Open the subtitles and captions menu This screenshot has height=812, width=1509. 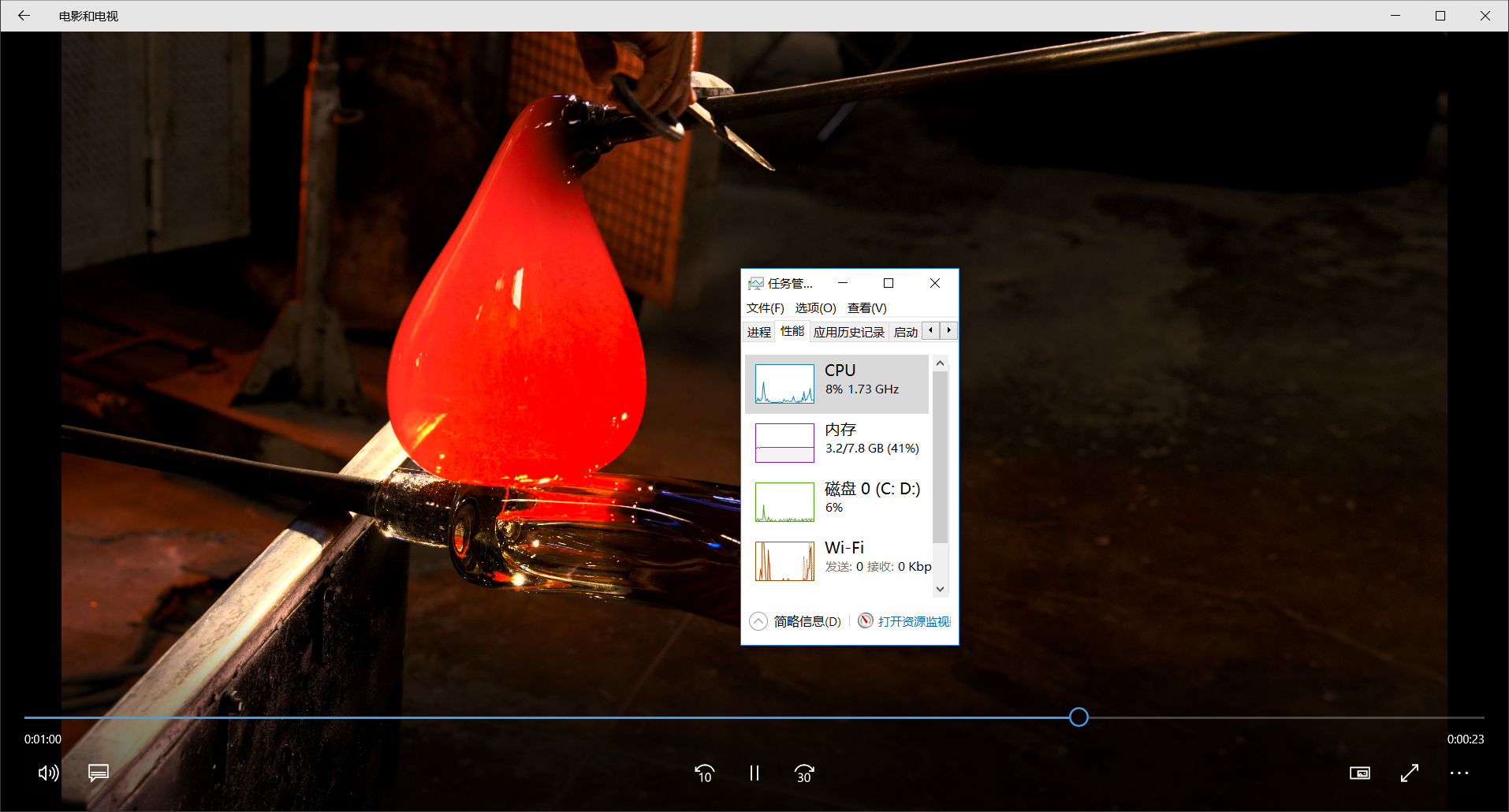click(99, 773)
